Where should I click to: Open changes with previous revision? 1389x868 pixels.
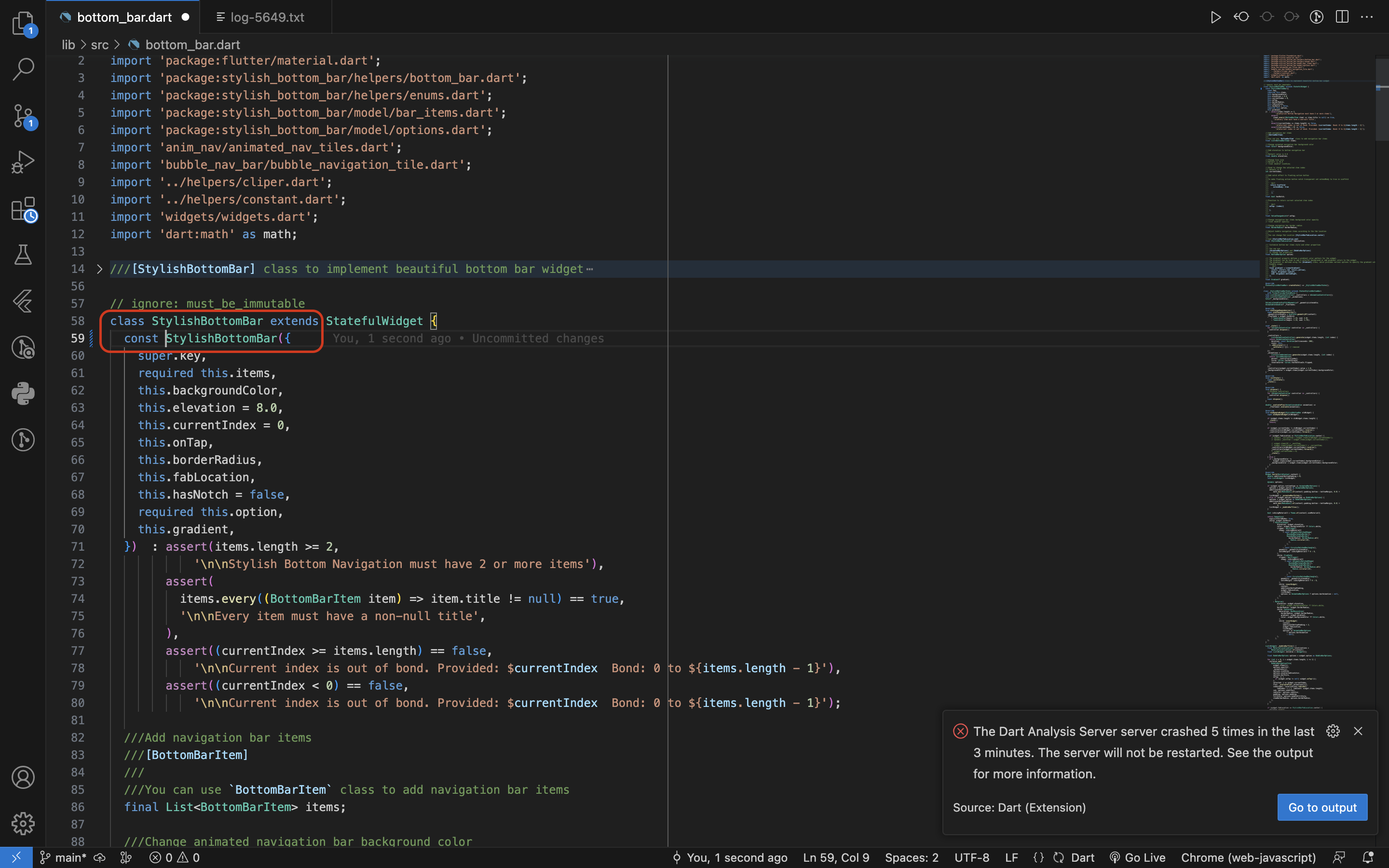click(1241, 17)
